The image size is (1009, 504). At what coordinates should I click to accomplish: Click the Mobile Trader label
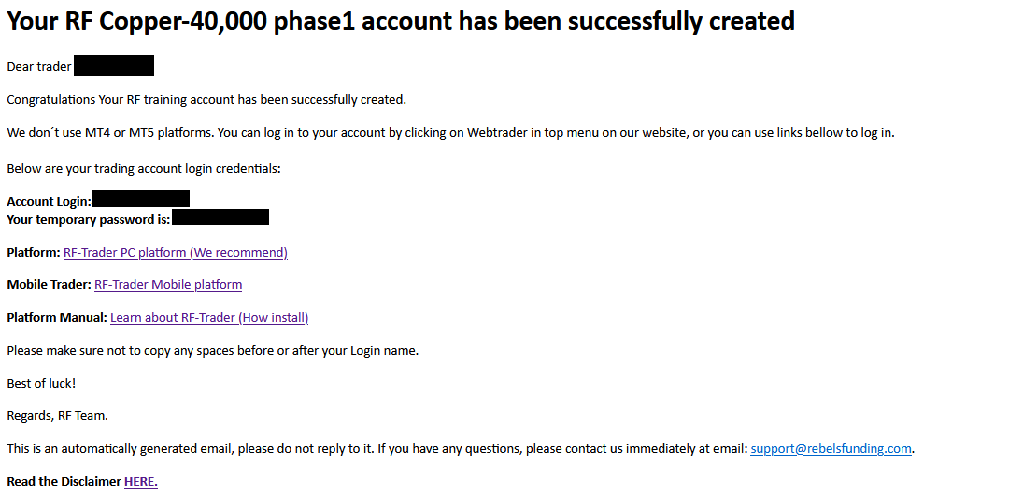click(49, 285)
